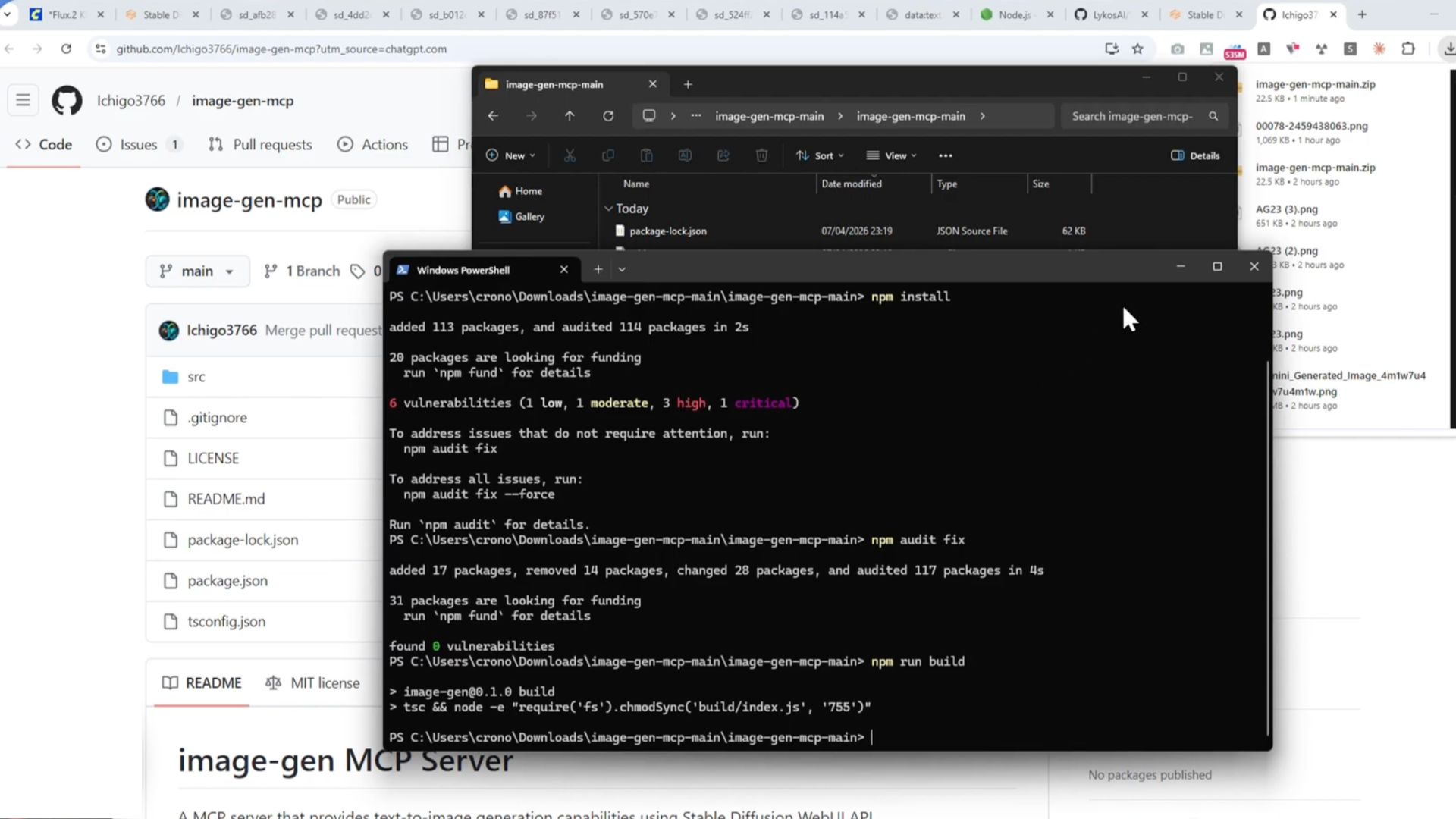Go up one folder in File Explorer
Screen dimensions: 1456x819
pyautogui.click(x=570, y=116)
